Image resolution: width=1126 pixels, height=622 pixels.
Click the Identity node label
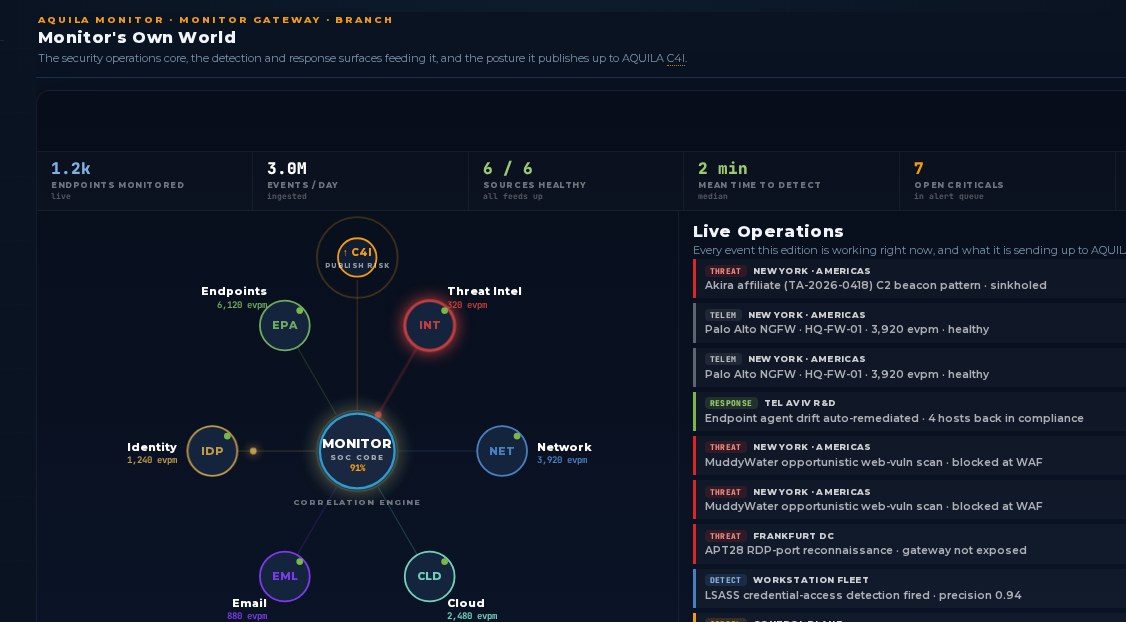click(x=152, y=447)
